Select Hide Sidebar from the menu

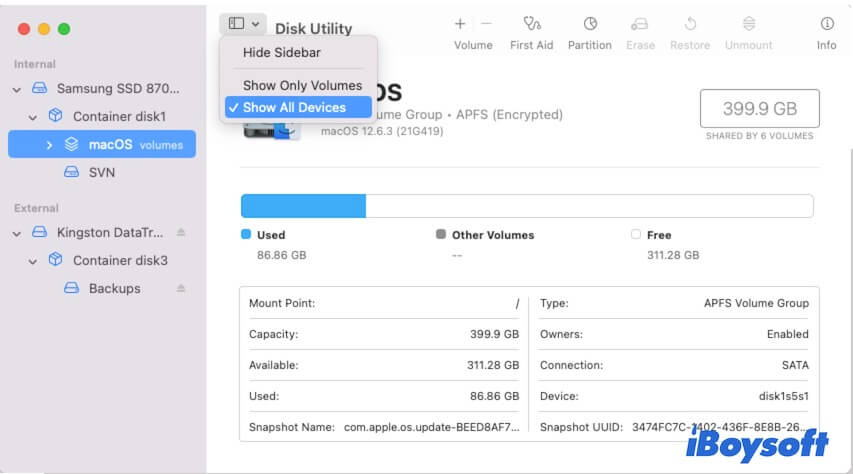pos(282,52)
